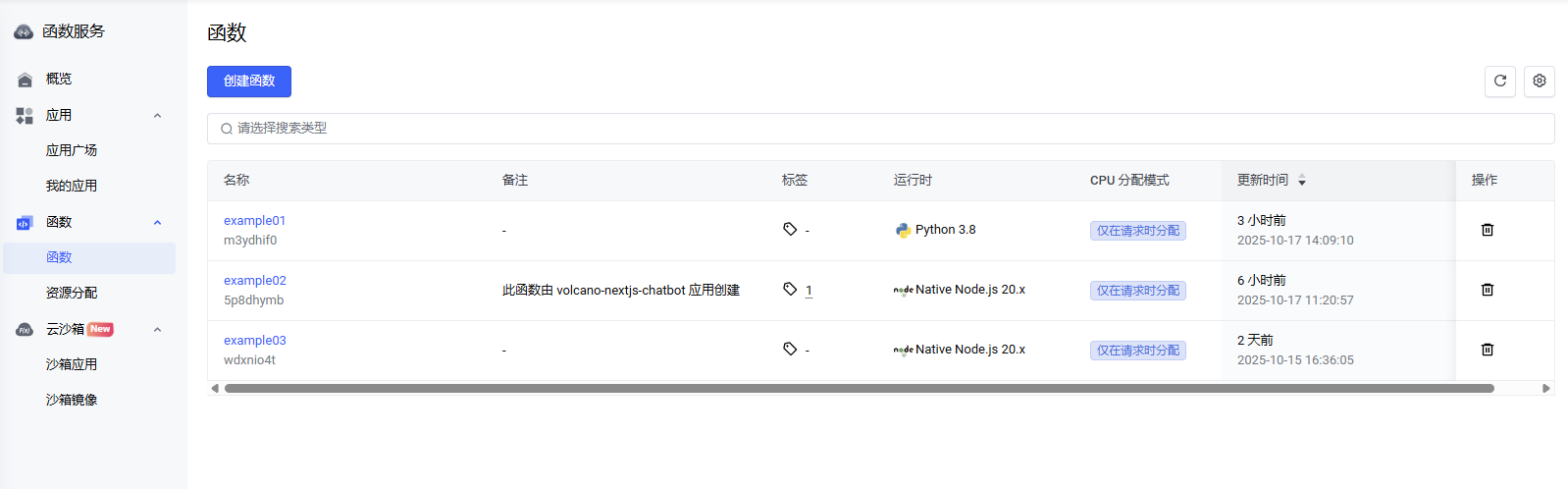Click the horizontal table scrollbar
1568x489 pixels.
859,389
